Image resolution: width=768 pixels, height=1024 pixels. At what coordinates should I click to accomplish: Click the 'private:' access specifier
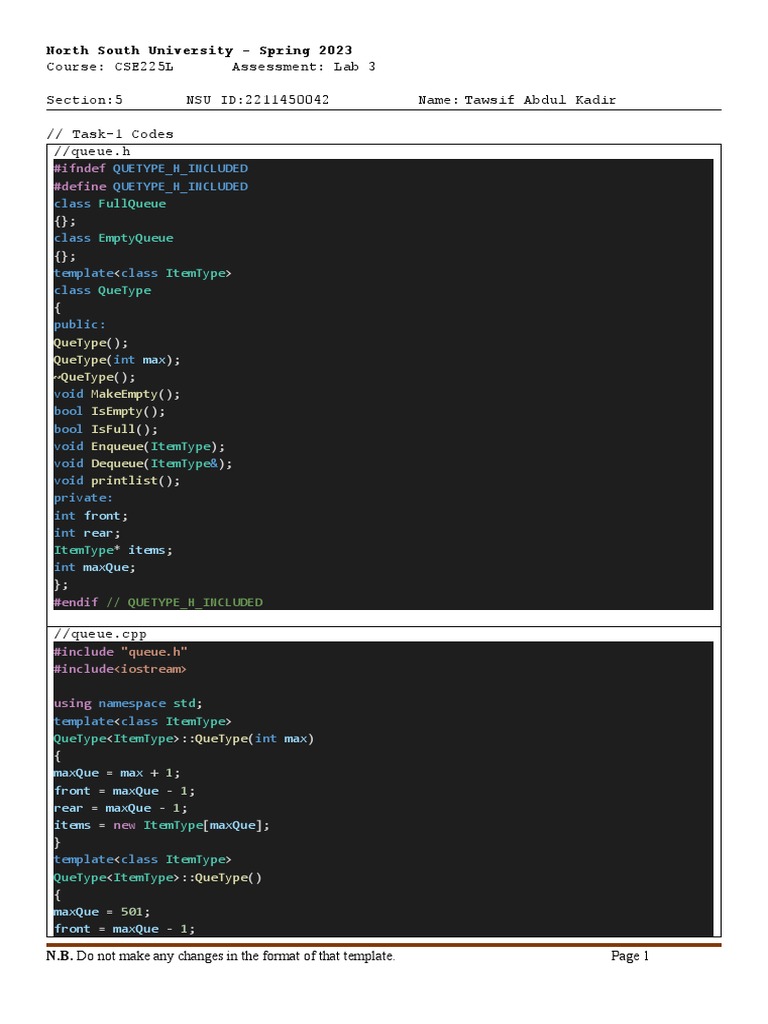point(83,498)
